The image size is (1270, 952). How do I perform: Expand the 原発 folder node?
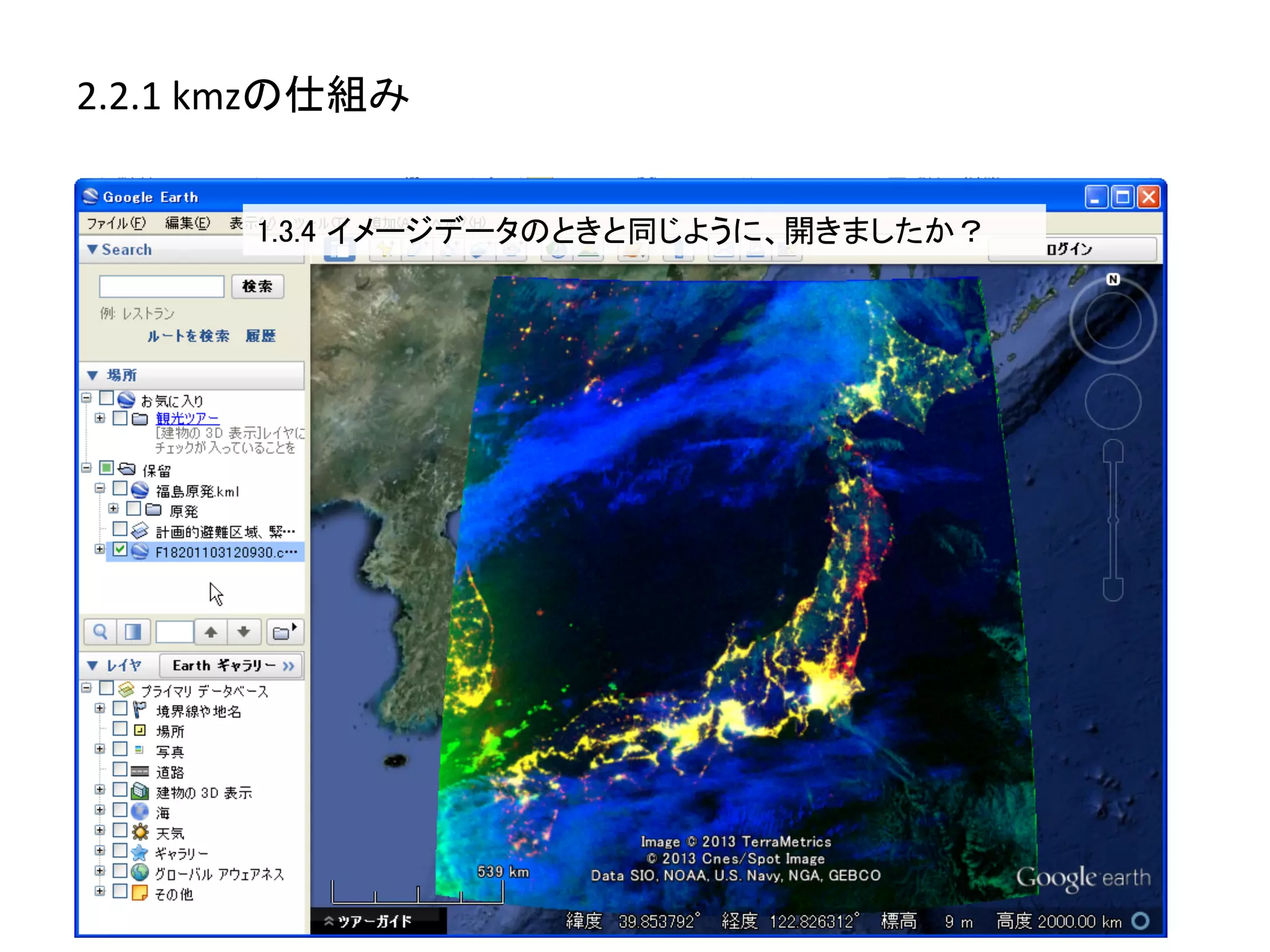tap(113, 509)
